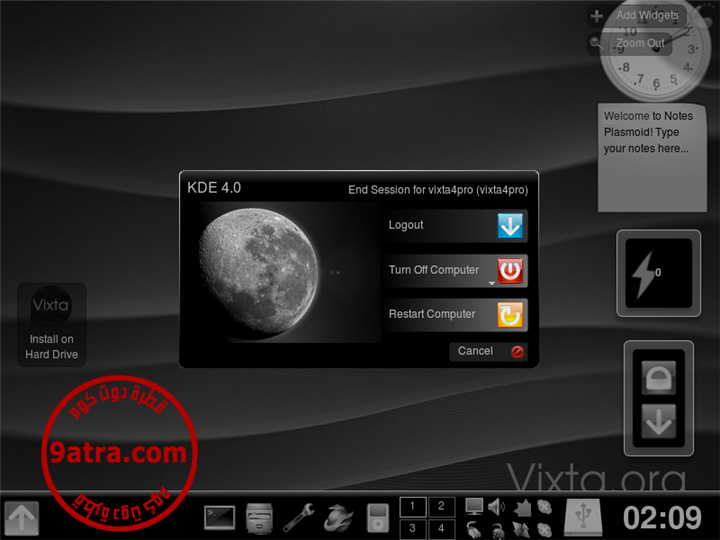Viewport: 720px width, 540px height.
Task: Switch to virtual desktop 4
Action: (441, 529)
